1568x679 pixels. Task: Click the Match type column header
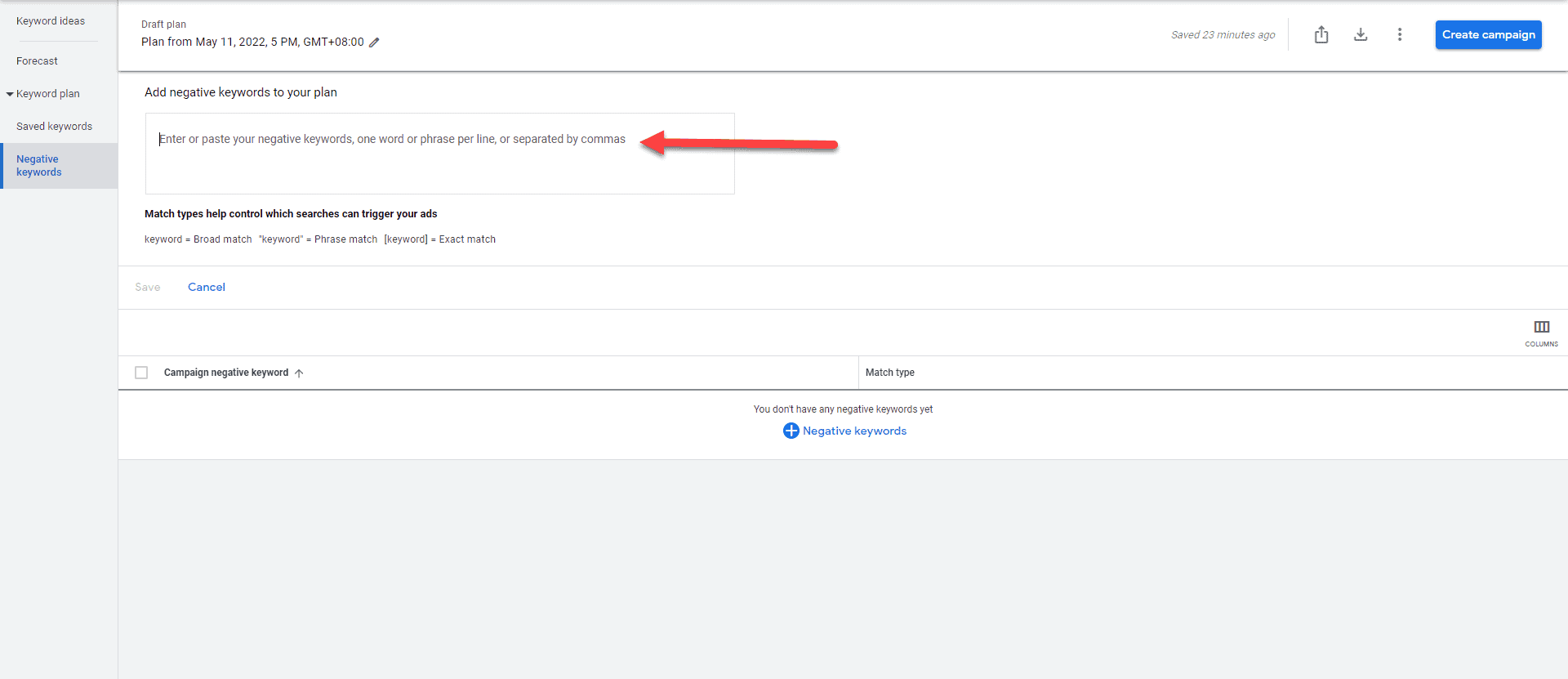pyautogui.click(x=890, y=373)
